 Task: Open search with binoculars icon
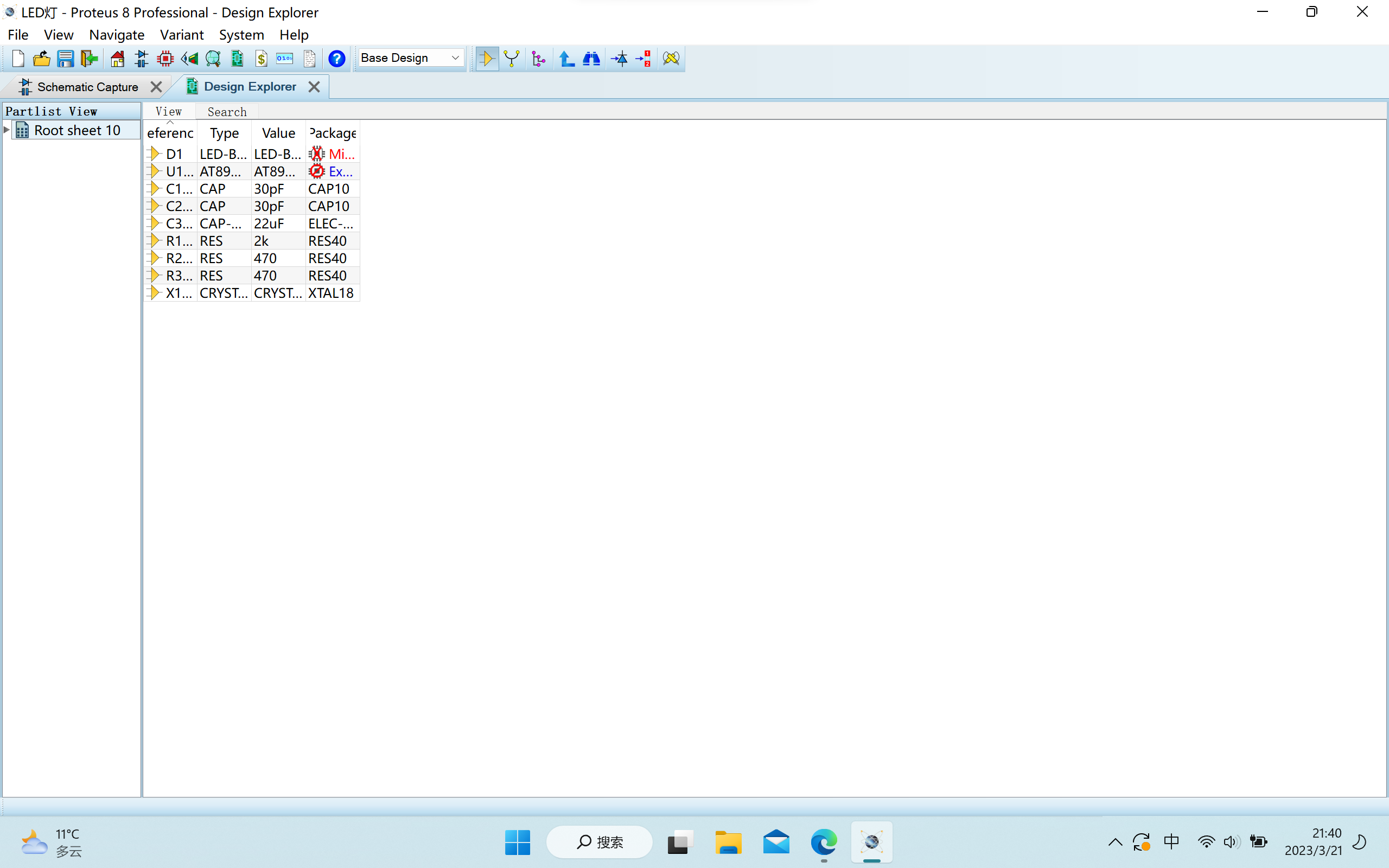coord(591,58)
